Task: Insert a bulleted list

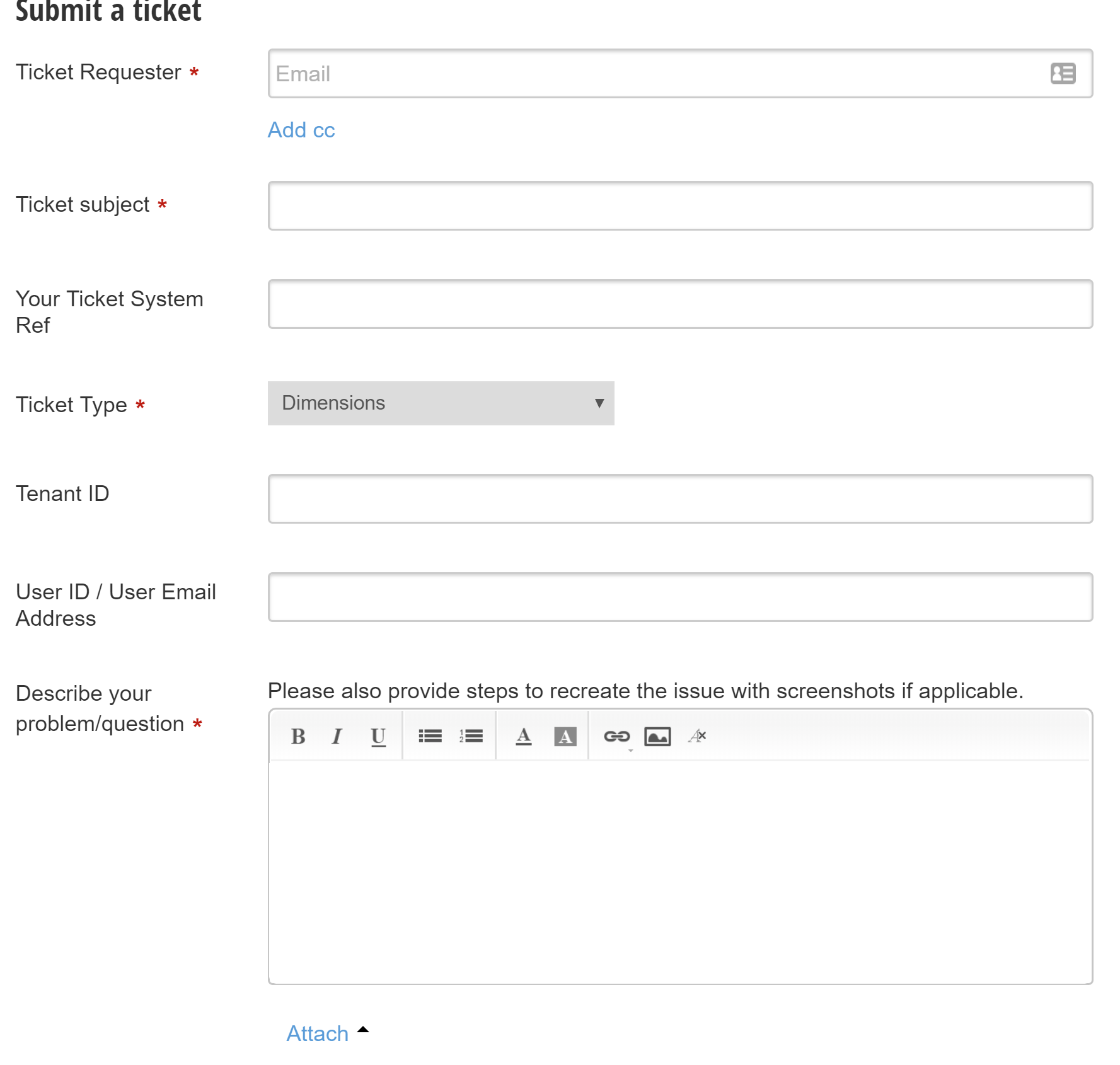Action: tap(430, 736)
